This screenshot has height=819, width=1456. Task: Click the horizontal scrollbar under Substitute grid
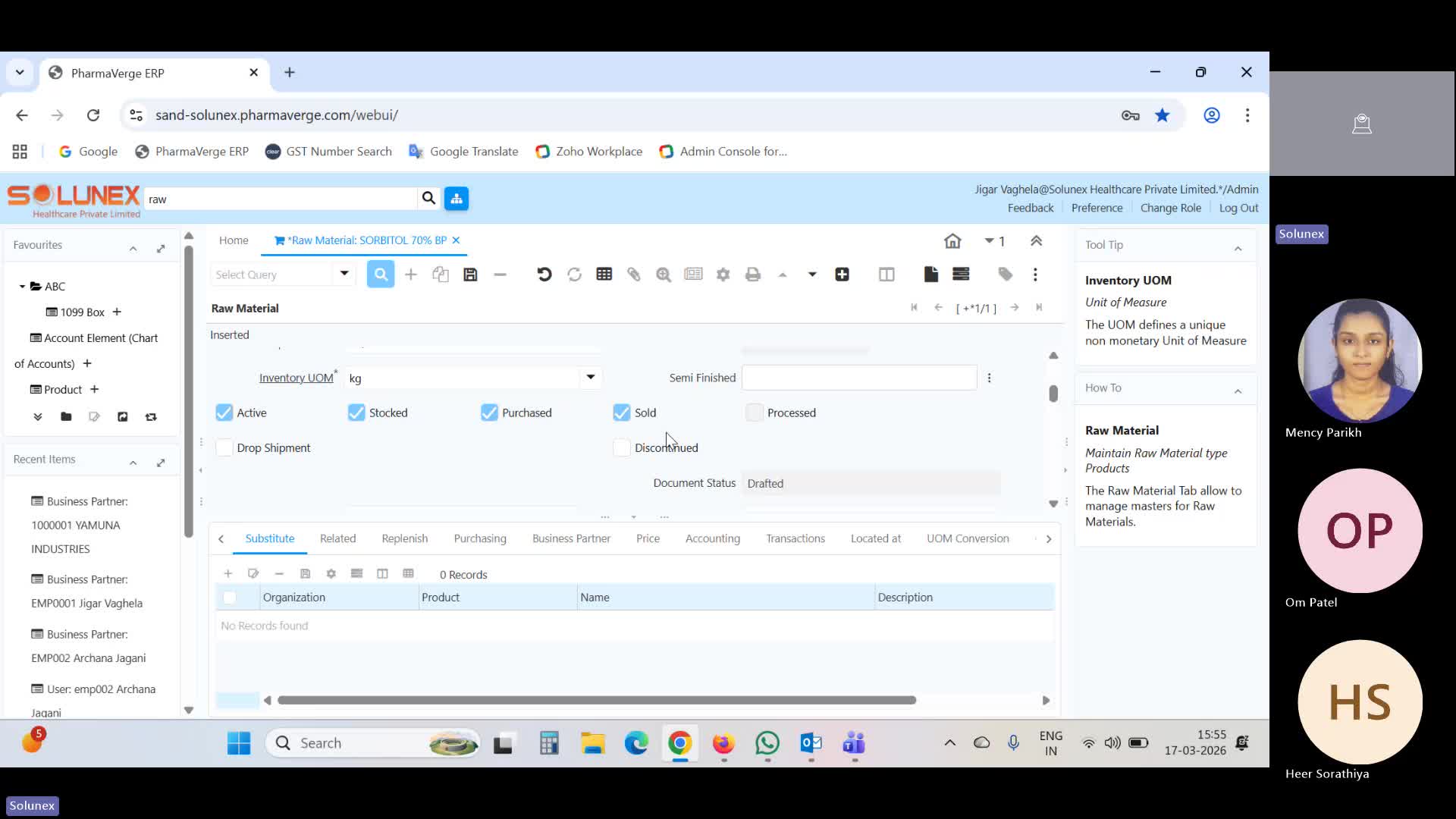(x=596, y=700)
